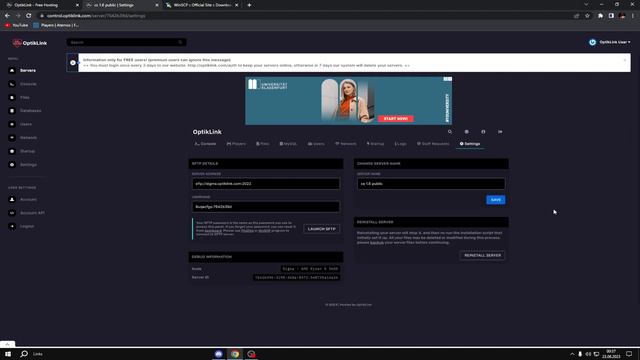The image size is (640, 360).
Task: Switch to the MySQL tab
Action: point(288,144)
